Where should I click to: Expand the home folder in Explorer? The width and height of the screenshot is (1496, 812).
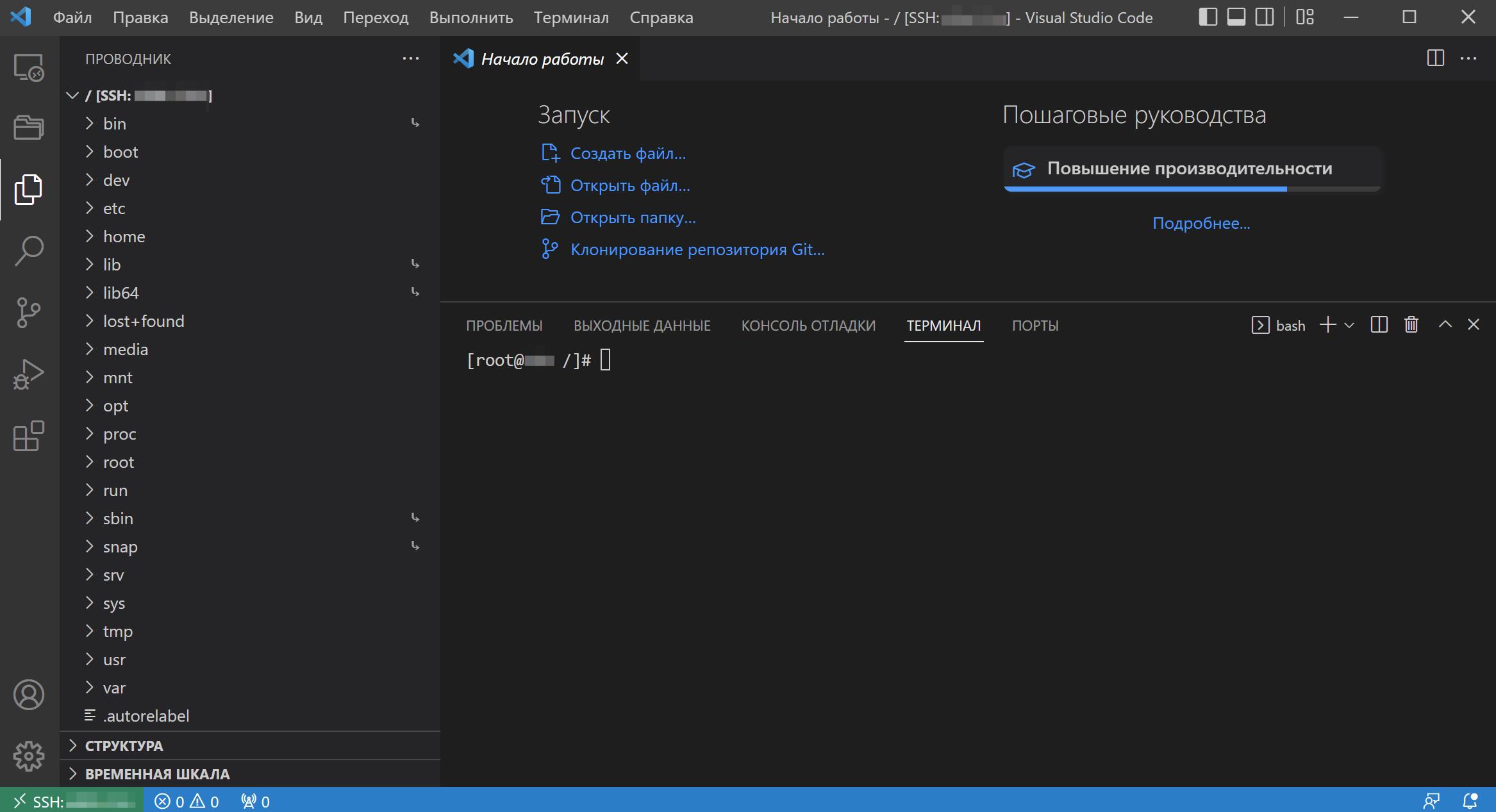point(124,236)
